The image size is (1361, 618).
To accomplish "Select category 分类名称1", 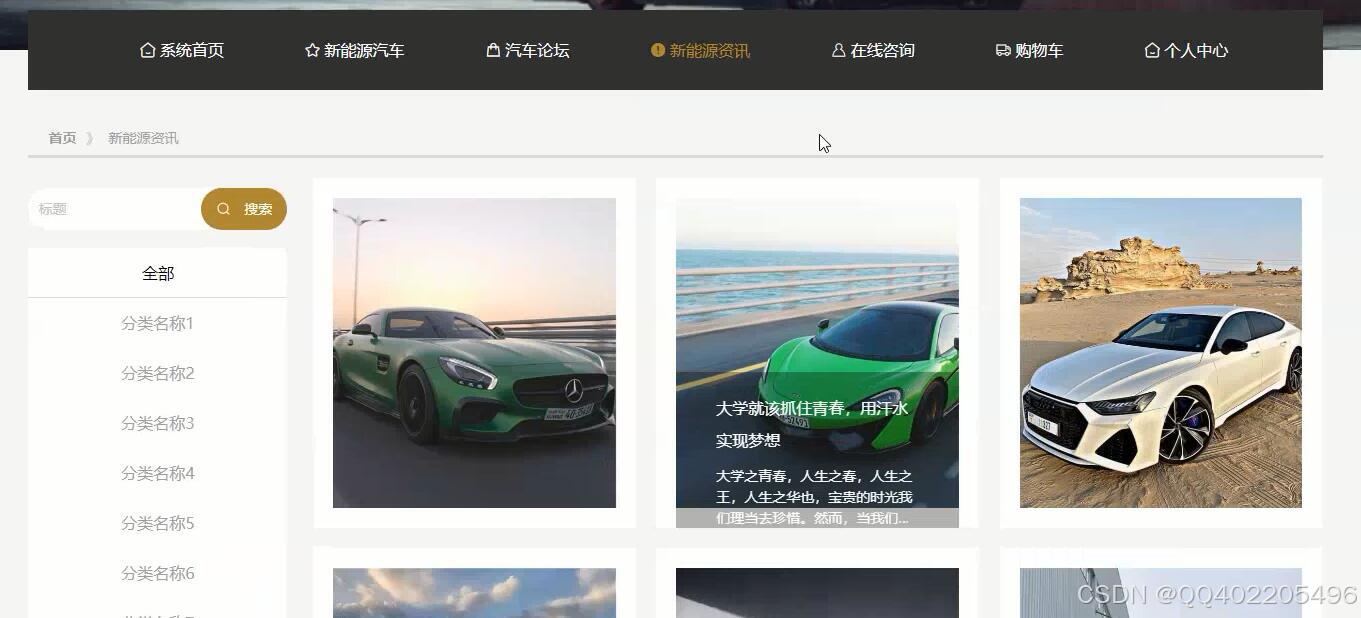I will pos(158,323).
